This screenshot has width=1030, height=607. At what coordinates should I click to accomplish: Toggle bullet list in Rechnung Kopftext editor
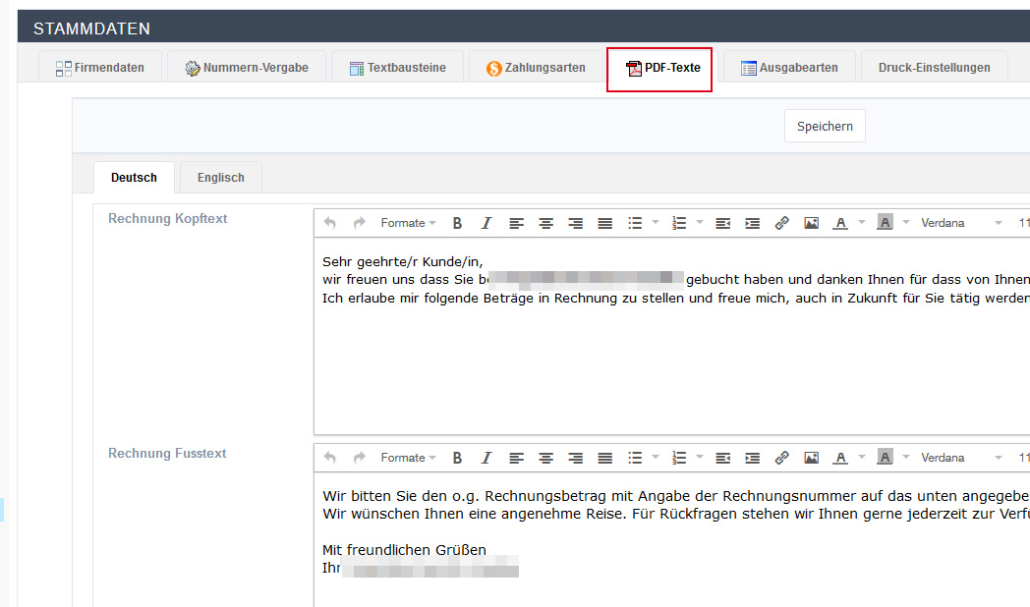tap(634, 223)
